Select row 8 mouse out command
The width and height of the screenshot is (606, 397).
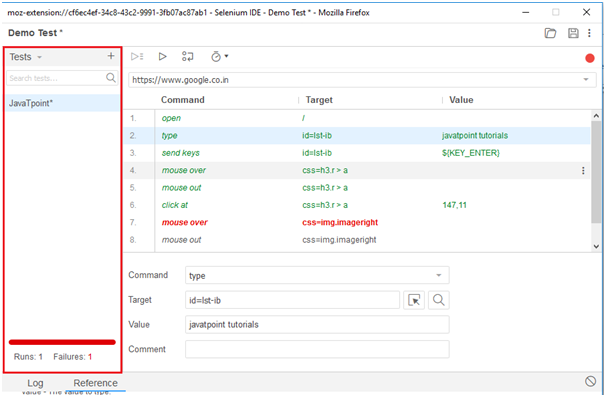(x=357, y=240)
